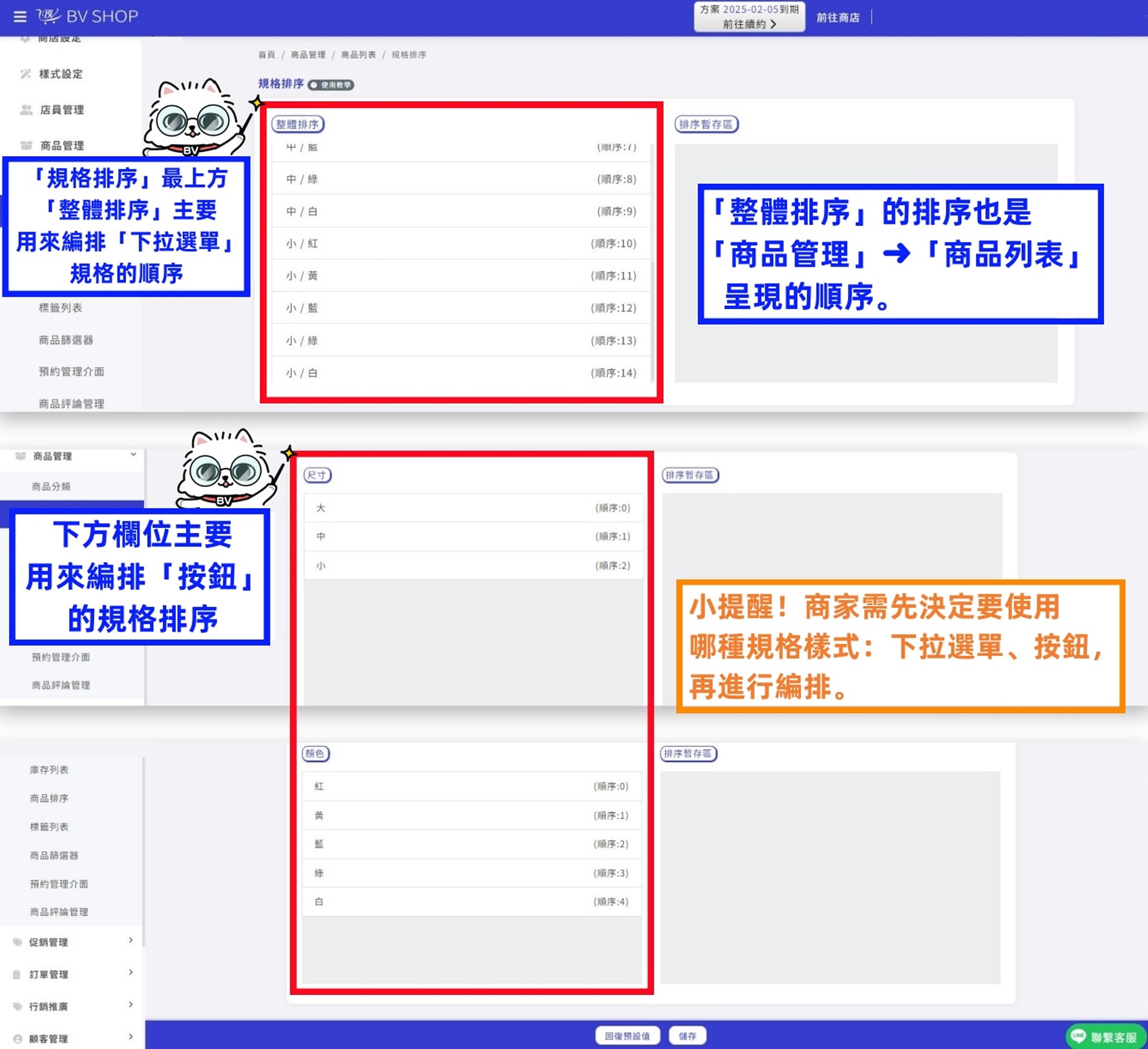Select the 小 / 紅 row
Viewport: 1148px width, 1049px height.
[x=461, y=243]
